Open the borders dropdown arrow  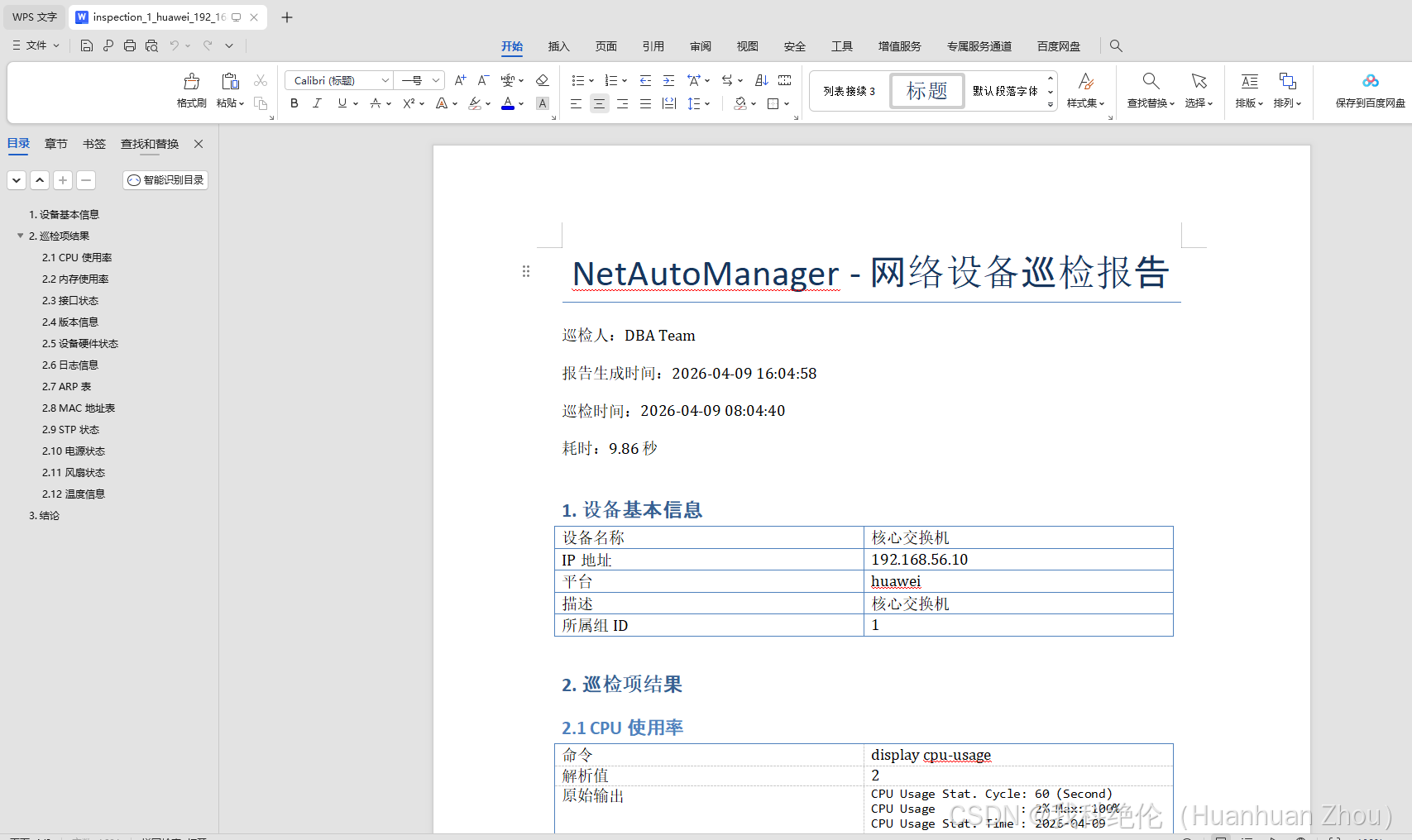[787, 104]
